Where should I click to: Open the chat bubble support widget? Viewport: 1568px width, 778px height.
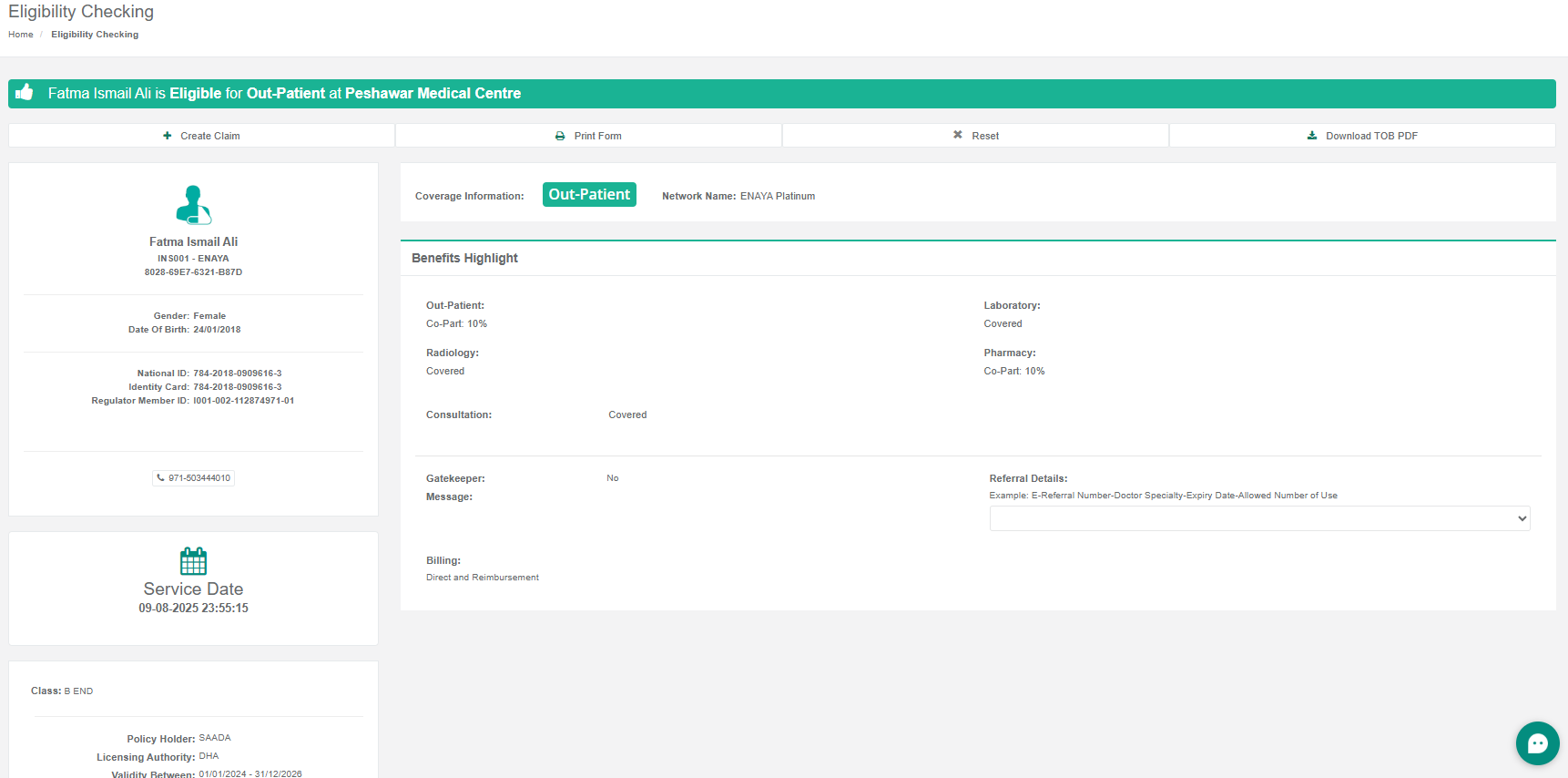coord(1537,743)
